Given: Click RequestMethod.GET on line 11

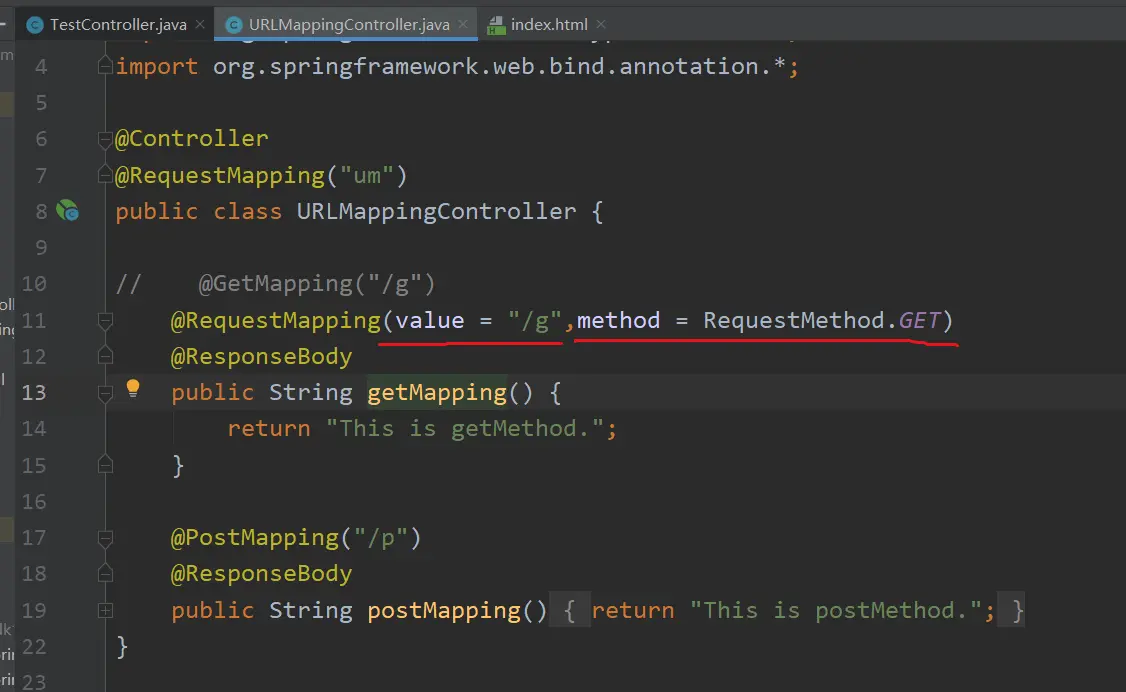Looking at the screenshot, I should 822,320.
